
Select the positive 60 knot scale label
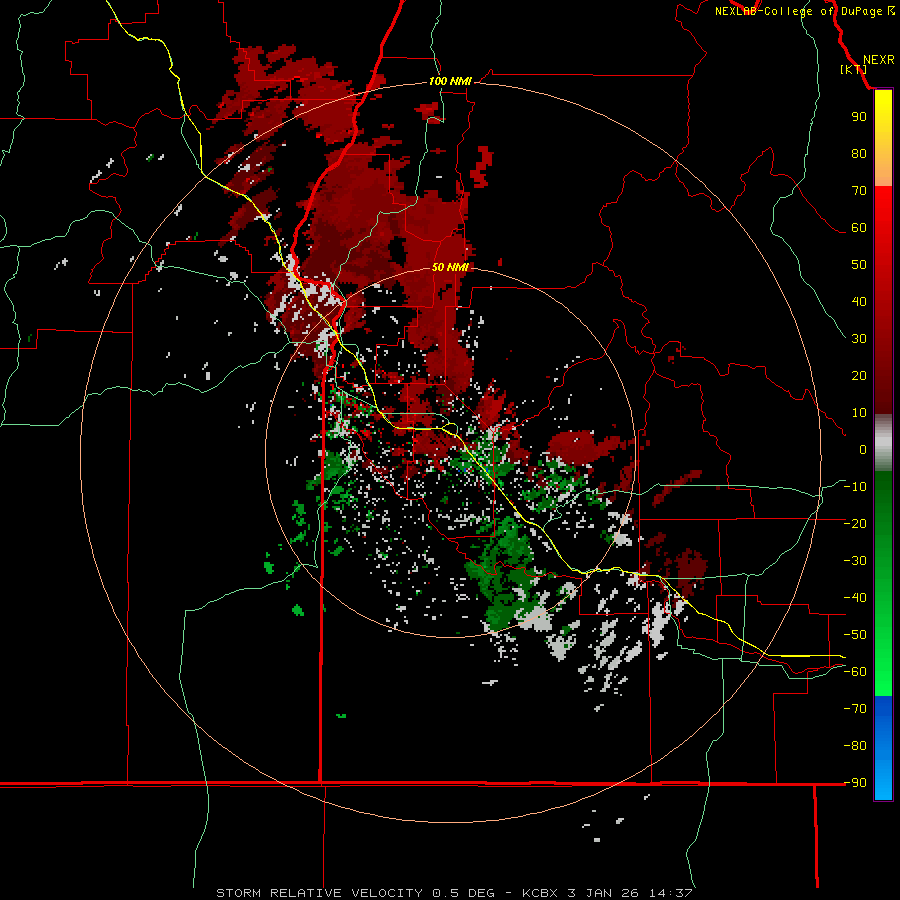pos(859,227)
